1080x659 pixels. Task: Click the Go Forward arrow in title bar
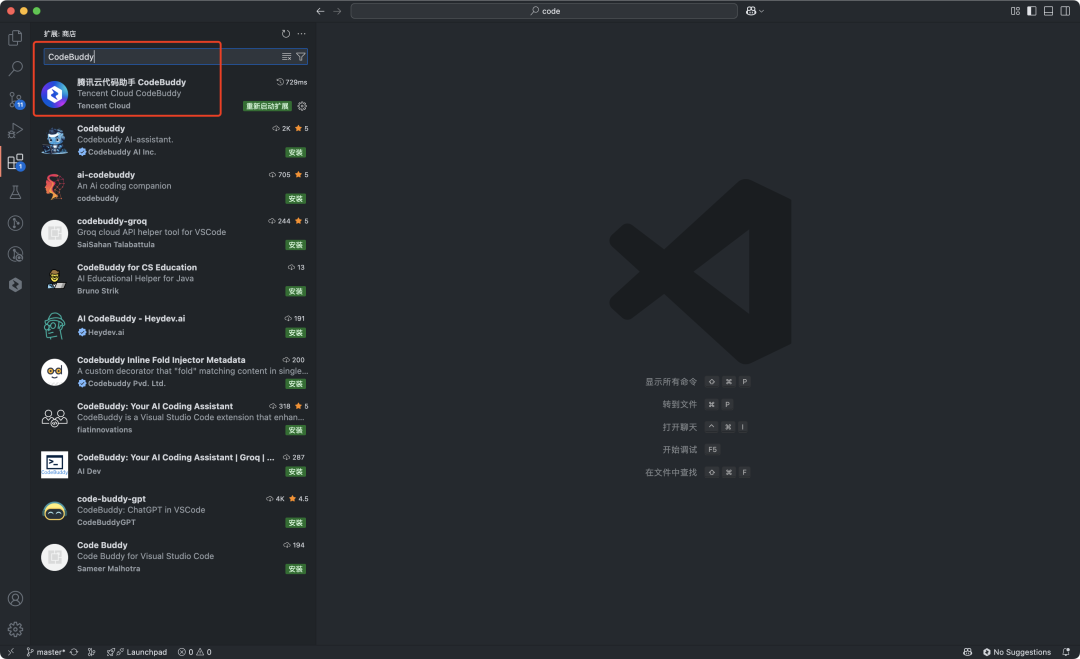[x=337, y=11]
